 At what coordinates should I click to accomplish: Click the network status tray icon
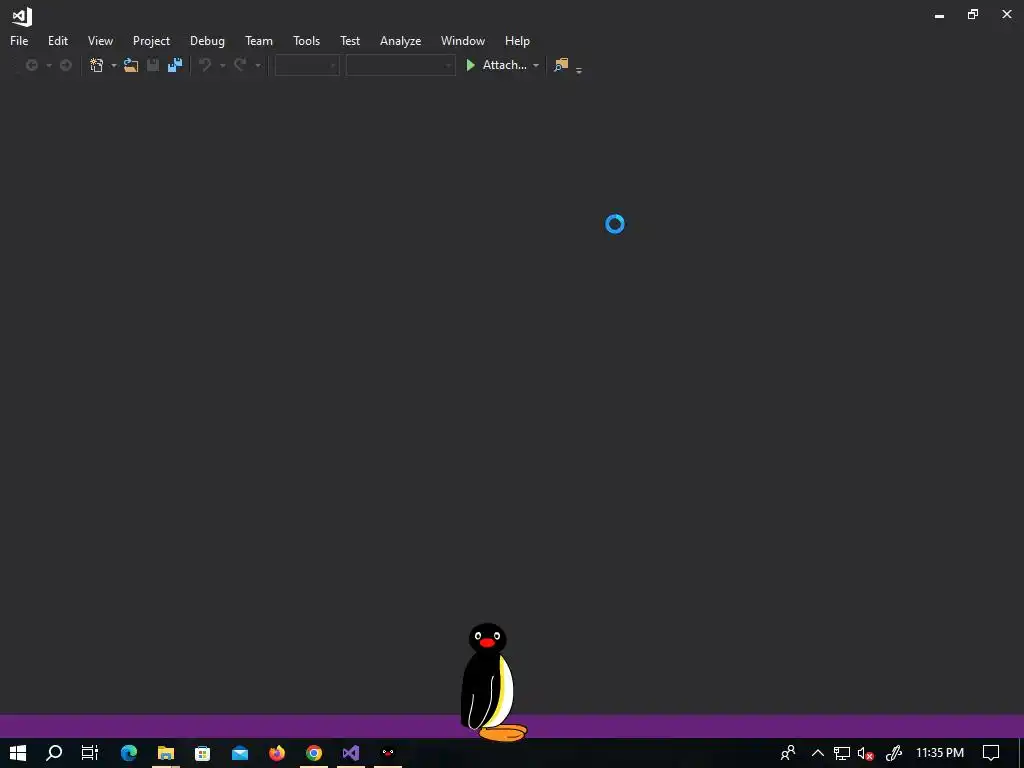[842, 754]
